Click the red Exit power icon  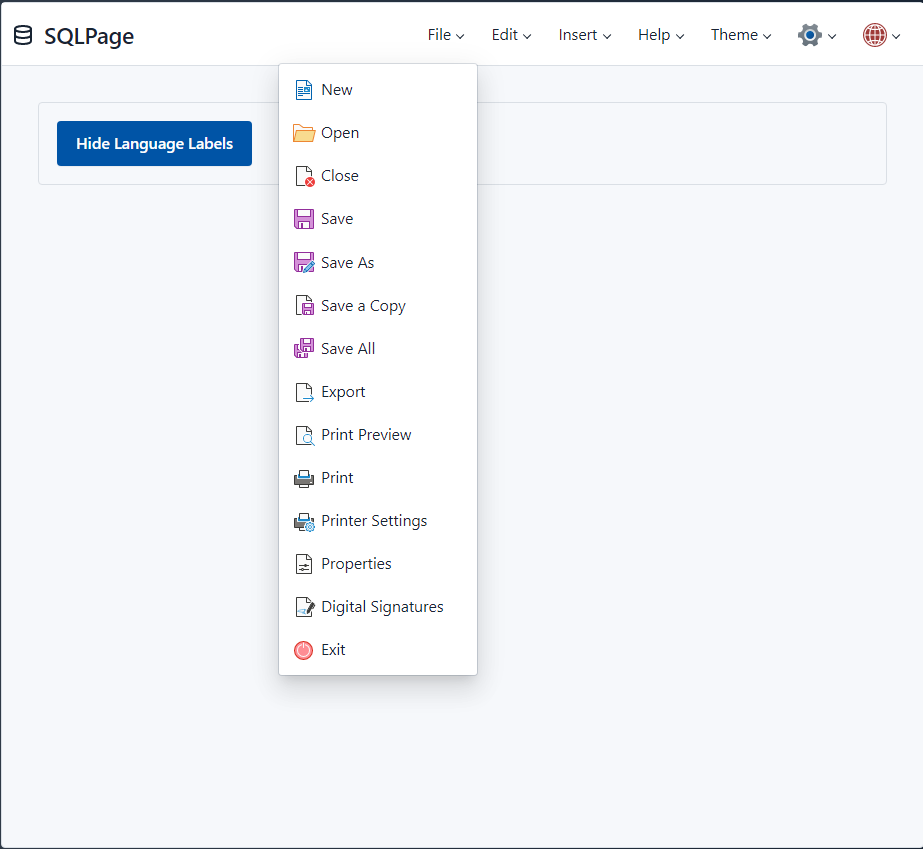(304, 650)
